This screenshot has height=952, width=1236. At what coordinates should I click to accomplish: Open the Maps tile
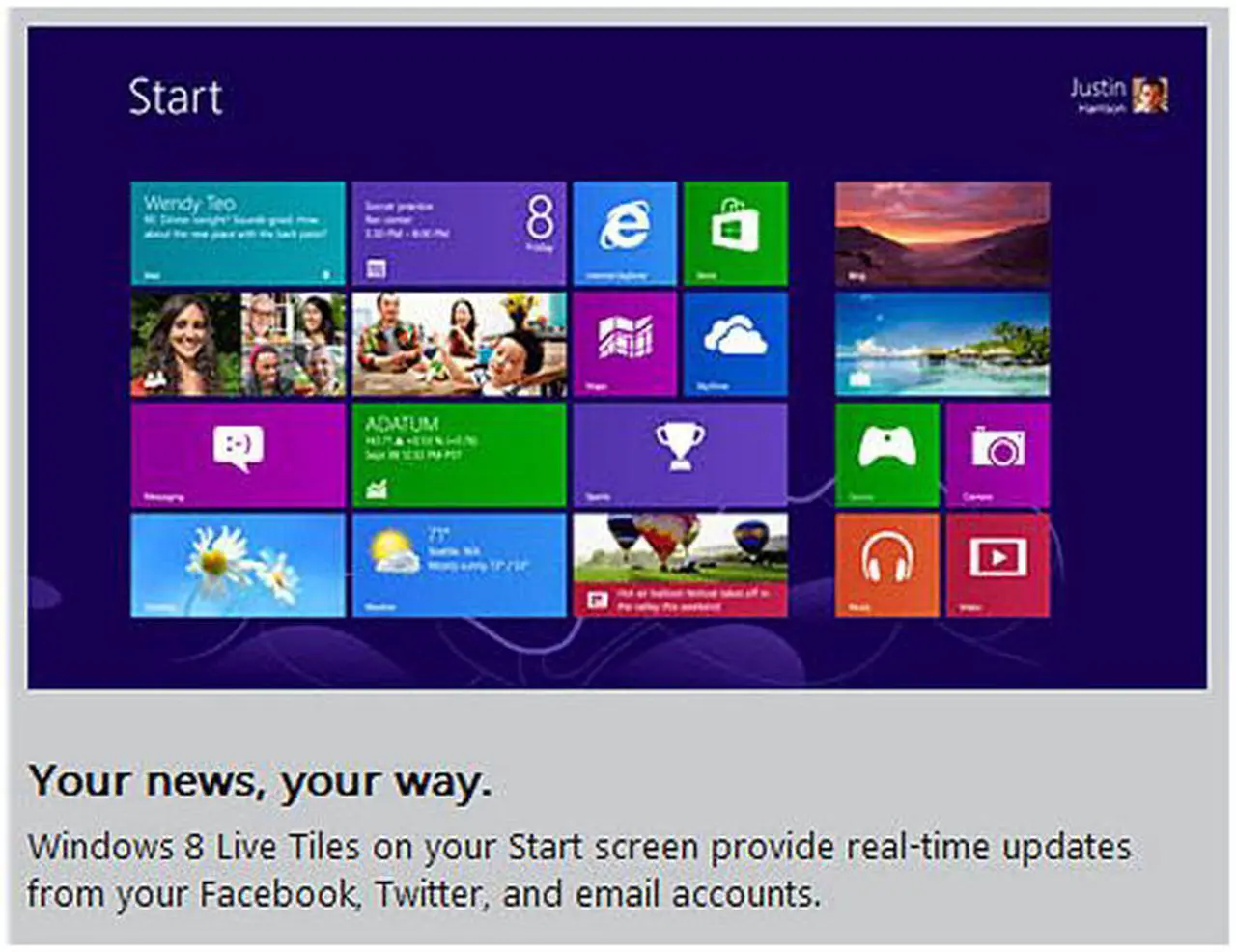625,344
